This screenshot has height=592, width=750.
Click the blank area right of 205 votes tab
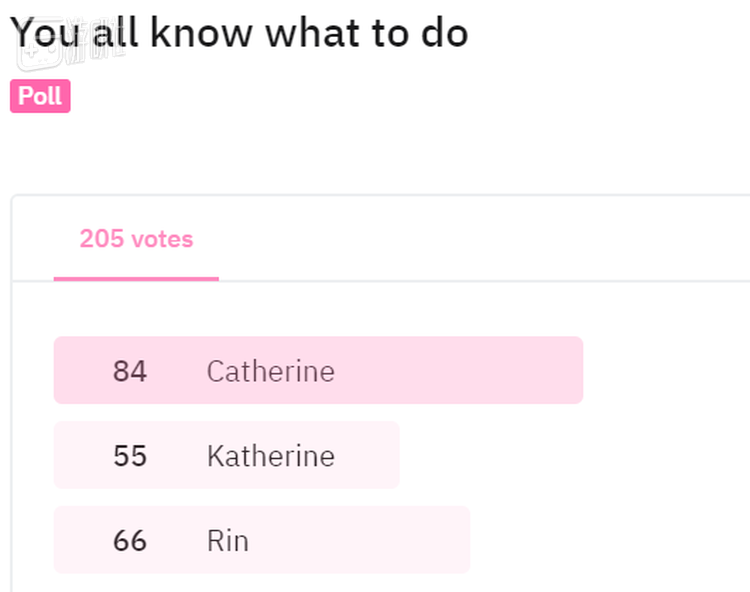pos(480,240)
